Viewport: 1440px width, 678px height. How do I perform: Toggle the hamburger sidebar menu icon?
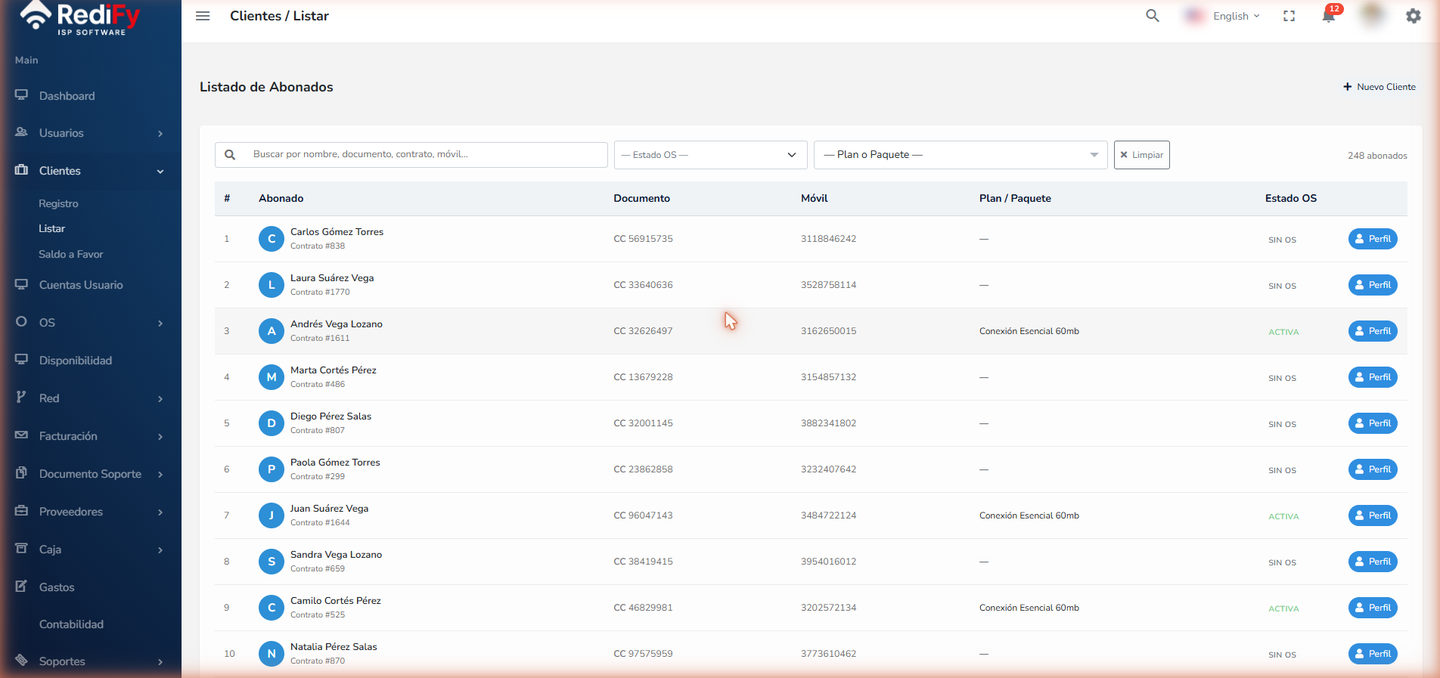(203, 16)
